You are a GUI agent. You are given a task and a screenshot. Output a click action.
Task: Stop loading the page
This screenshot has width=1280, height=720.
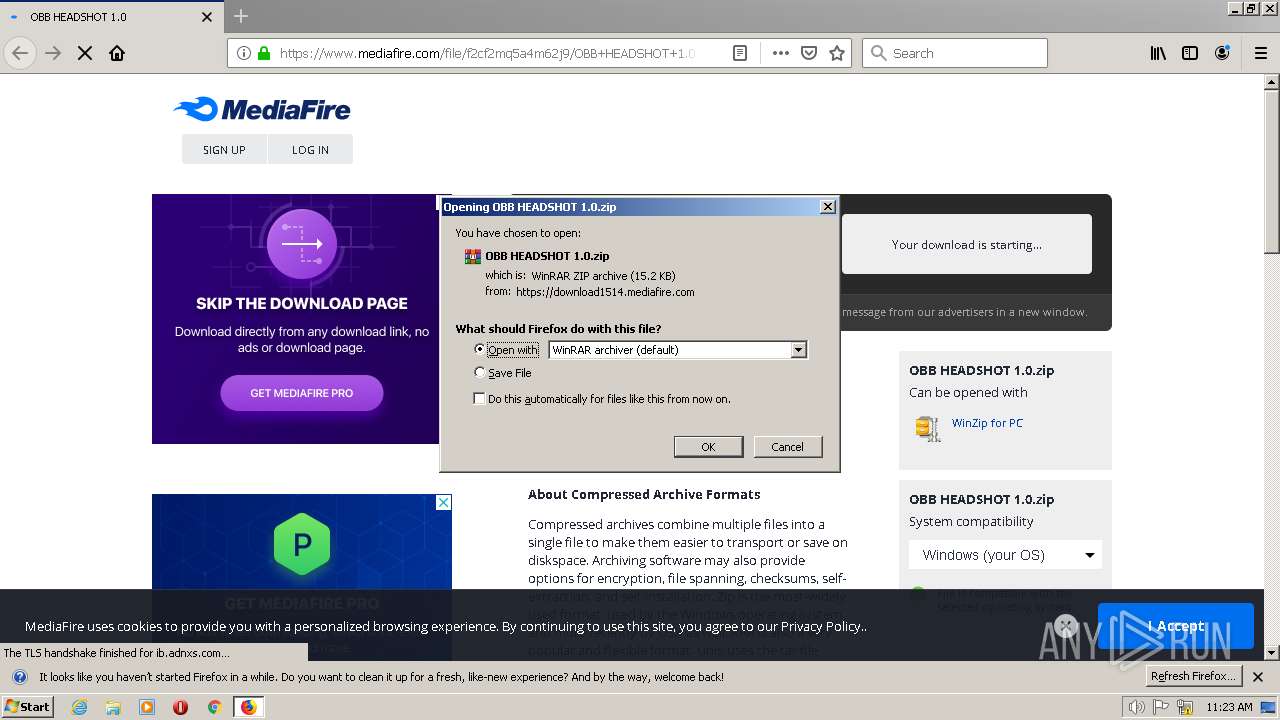pos(85,53)
